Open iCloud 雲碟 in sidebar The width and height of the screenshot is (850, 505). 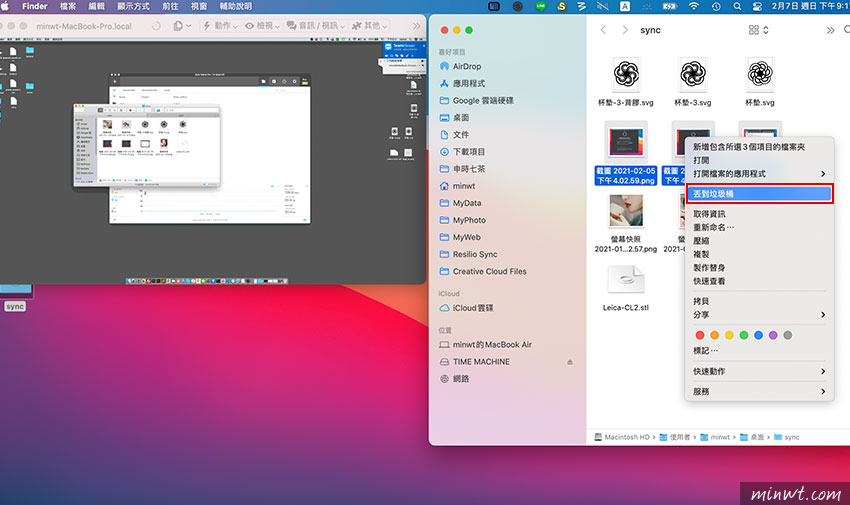click(467, 308)
